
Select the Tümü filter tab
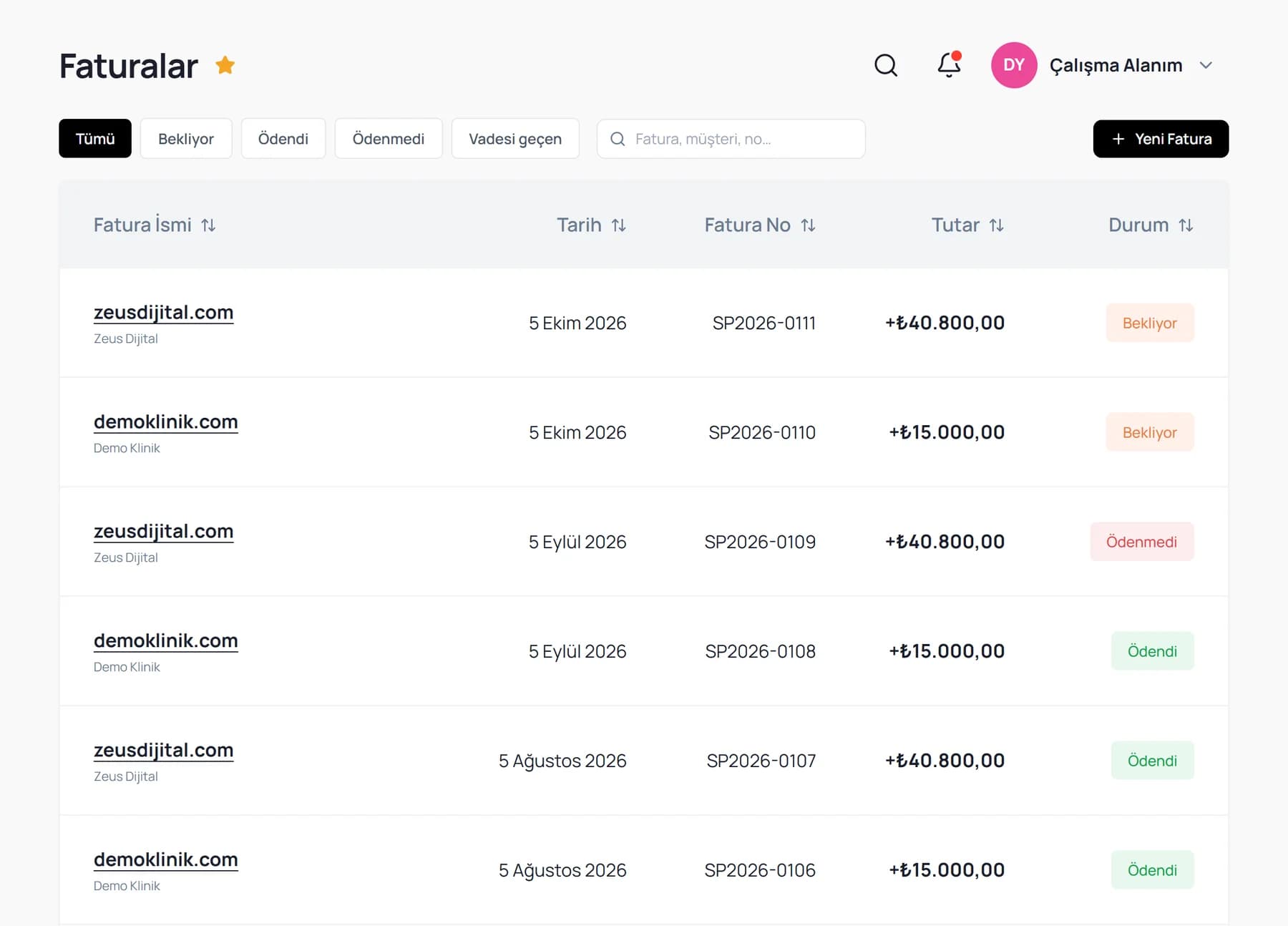(95, 139)
